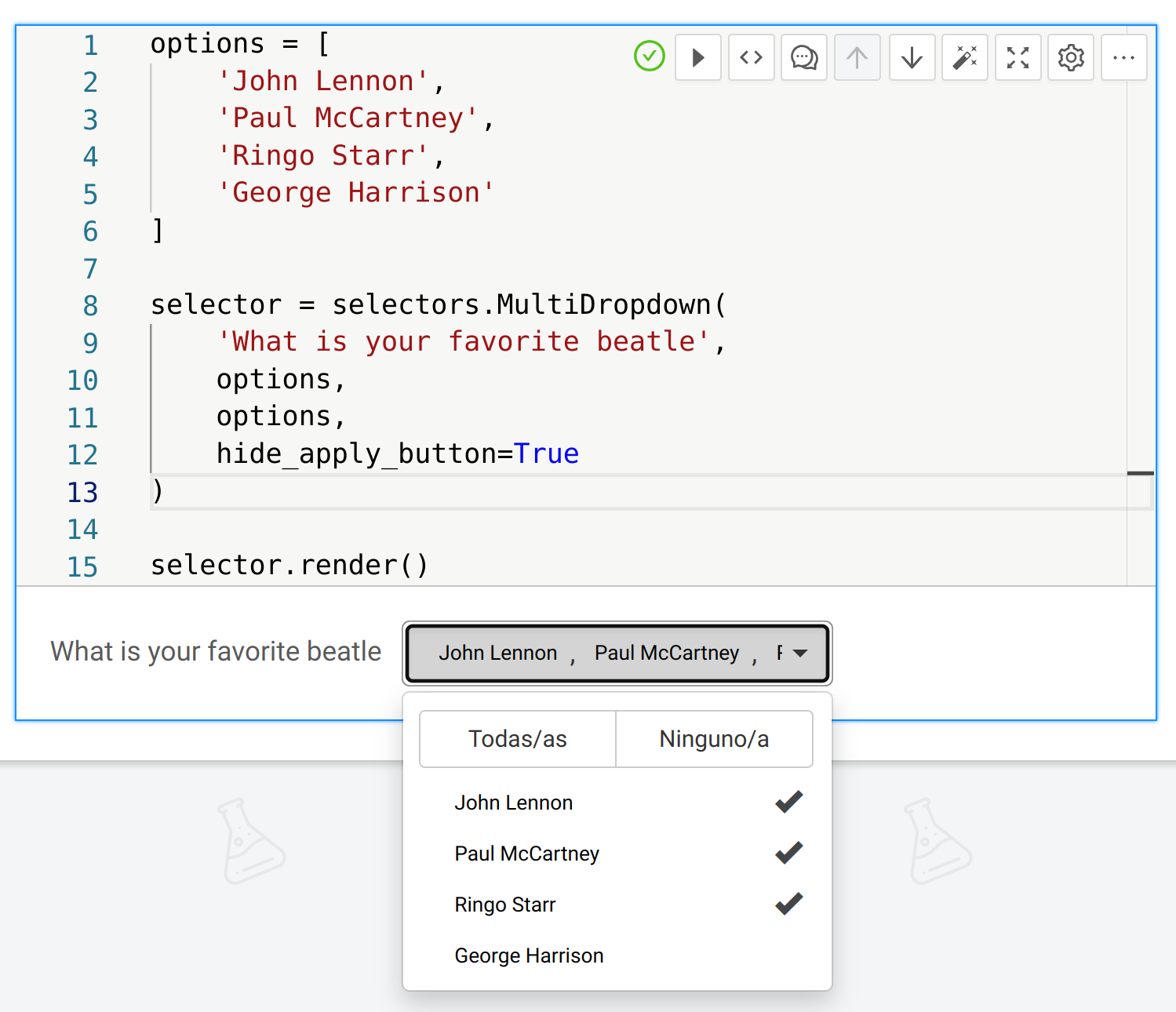
Task: Click the minimap marker in the editor scrollbar
Action: click(x=1140, y=473)
